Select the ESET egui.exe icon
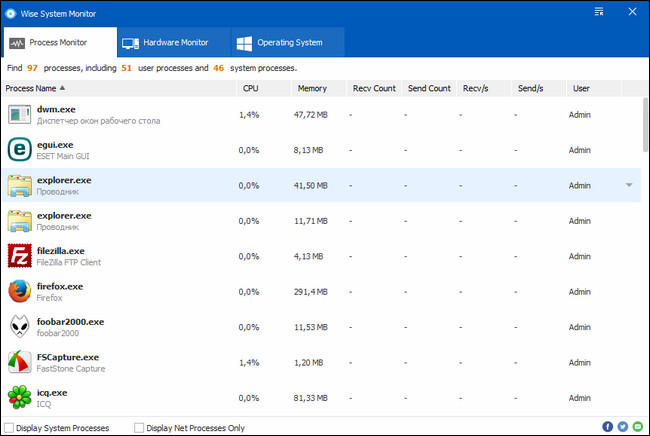 click(20, 150)
